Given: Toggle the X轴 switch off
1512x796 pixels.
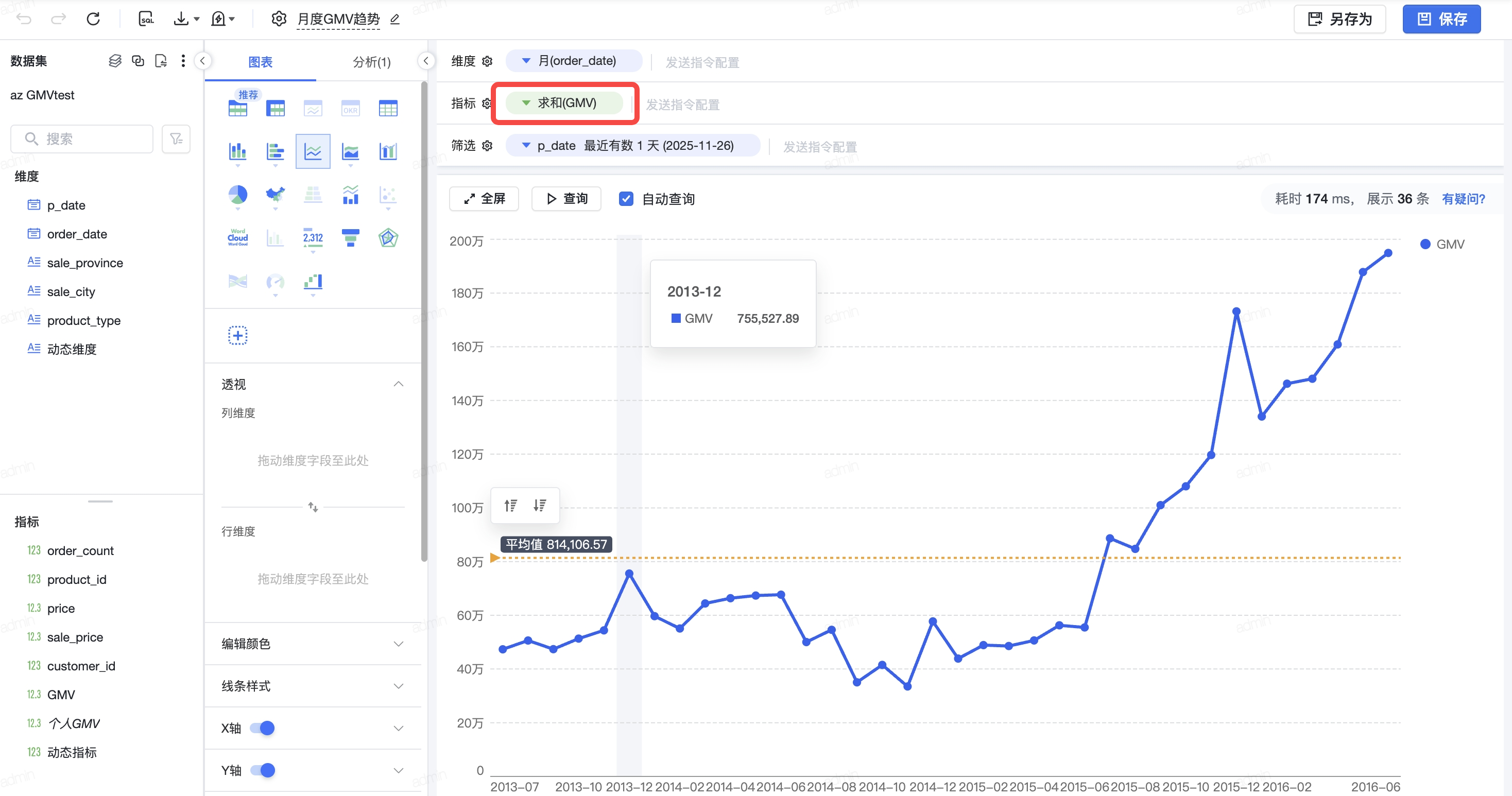Looking at the screenshot, I should coord(262,728).
